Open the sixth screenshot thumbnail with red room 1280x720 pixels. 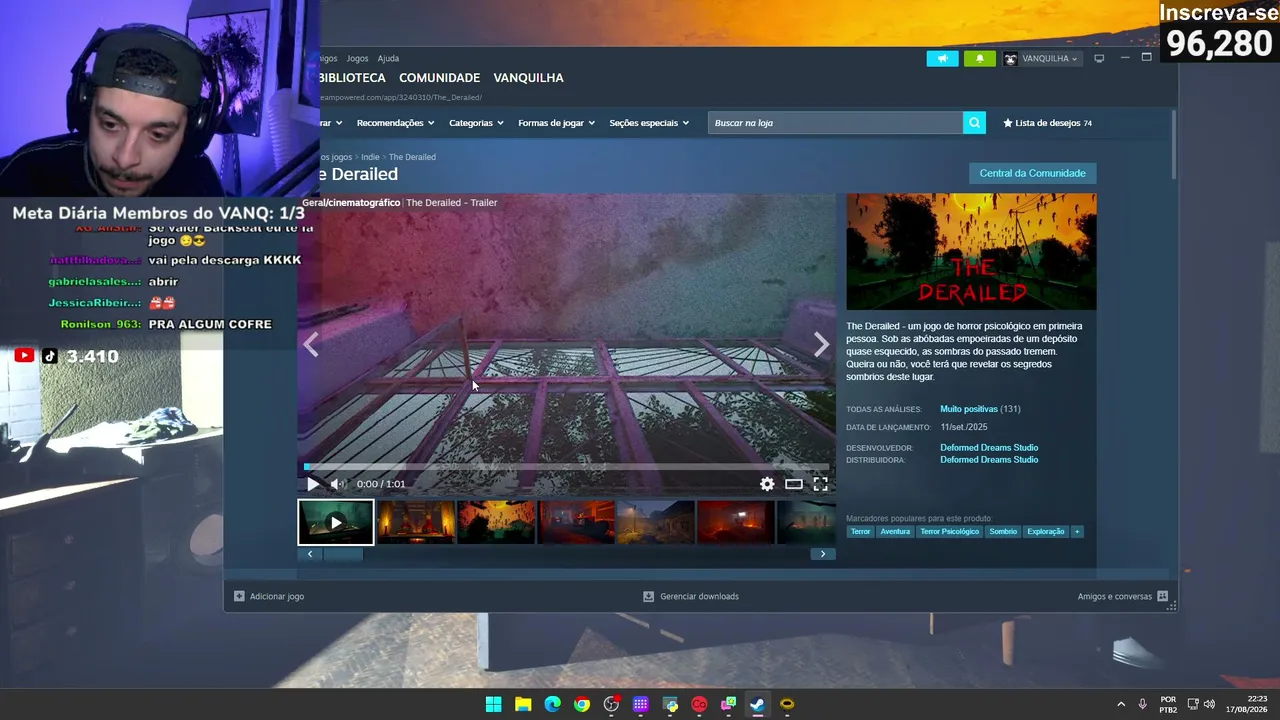tap(736, 522)
